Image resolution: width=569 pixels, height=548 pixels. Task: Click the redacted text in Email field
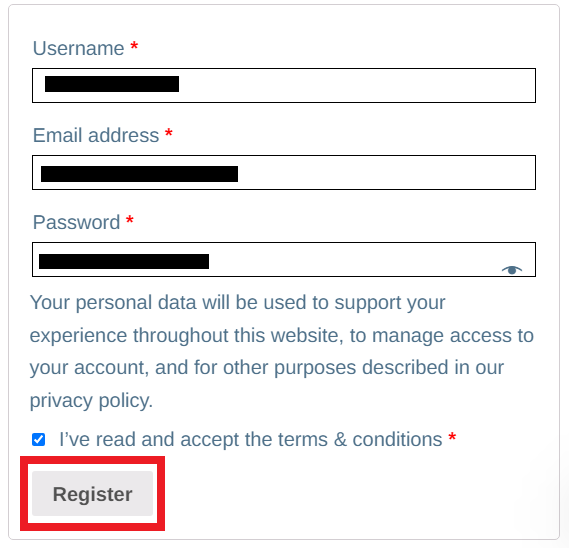[139, 174]
